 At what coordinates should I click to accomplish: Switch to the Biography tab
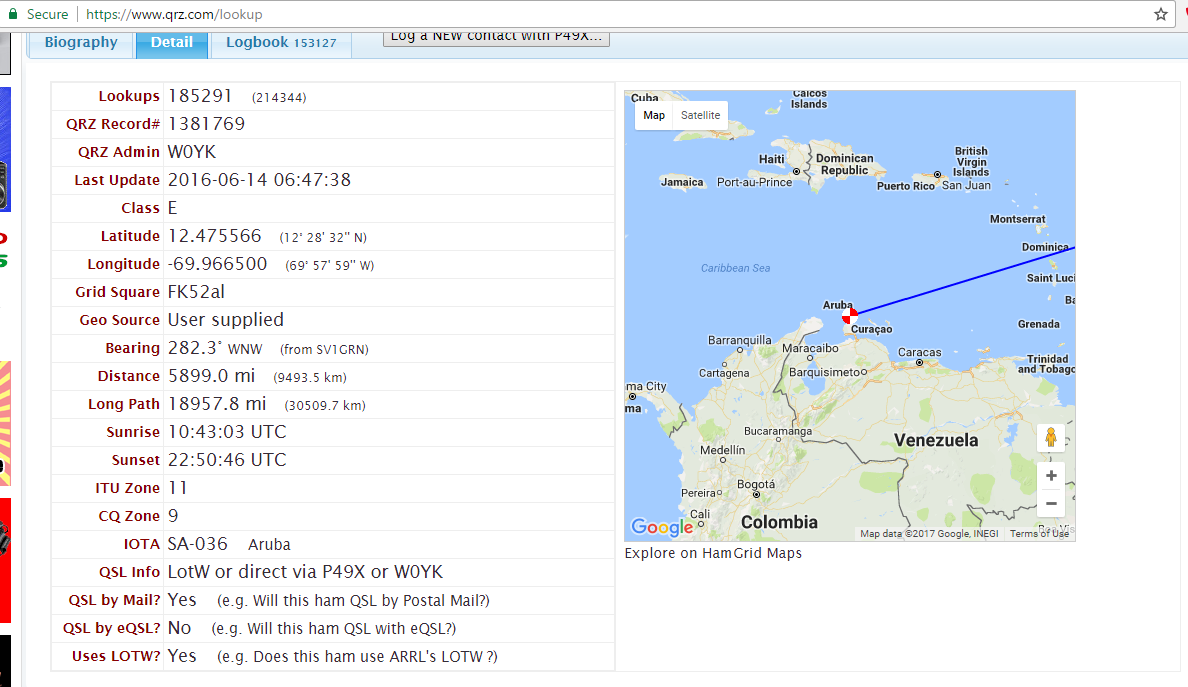click(81, 42)
